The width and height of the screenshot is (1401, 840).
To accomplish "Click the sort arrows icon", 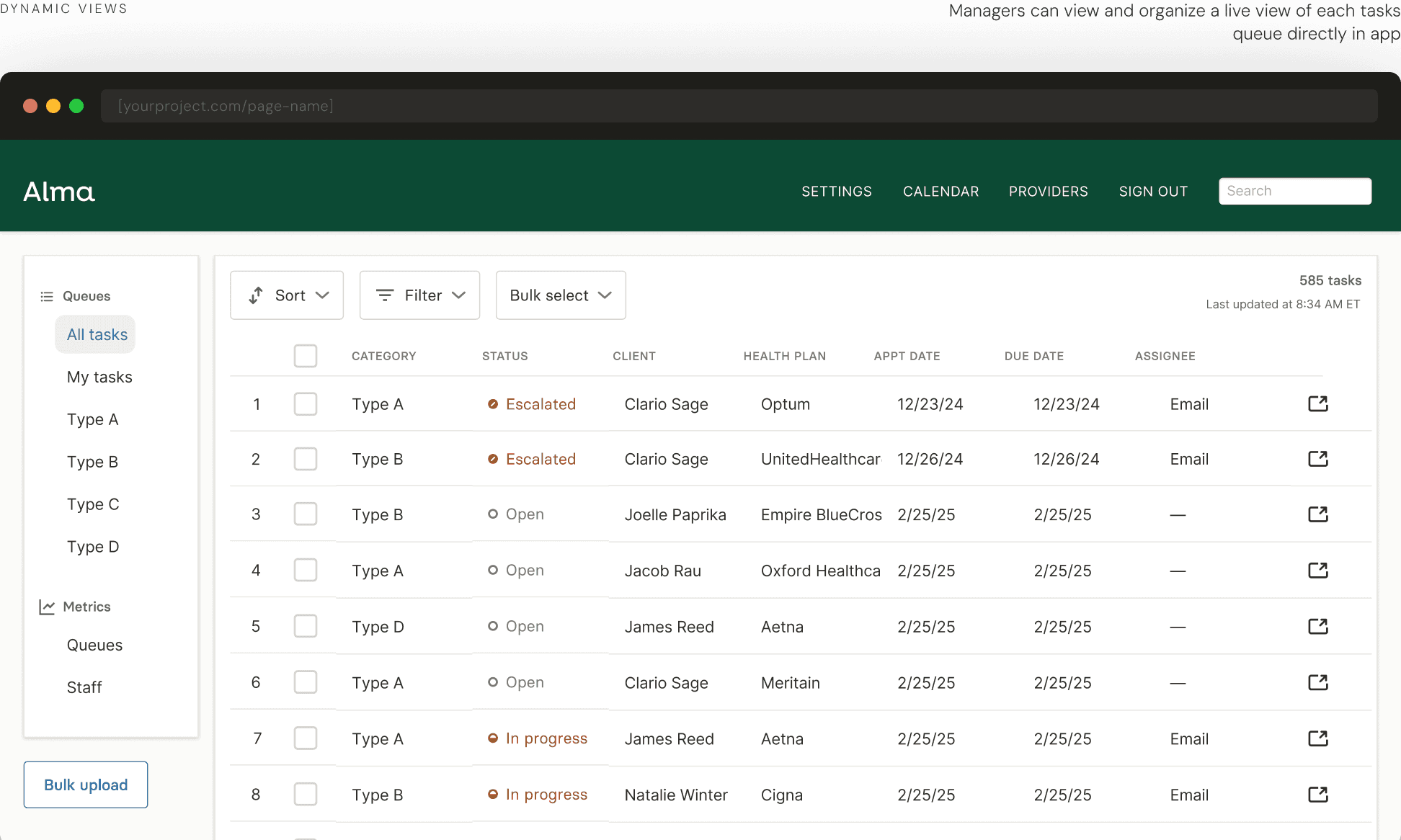I will pos(256,295).
